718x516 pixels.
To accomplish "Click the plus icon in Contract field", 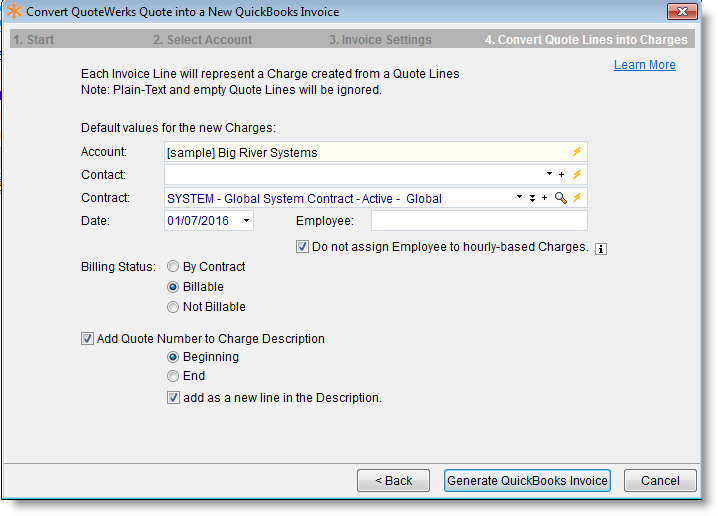I will pos(544,198).
